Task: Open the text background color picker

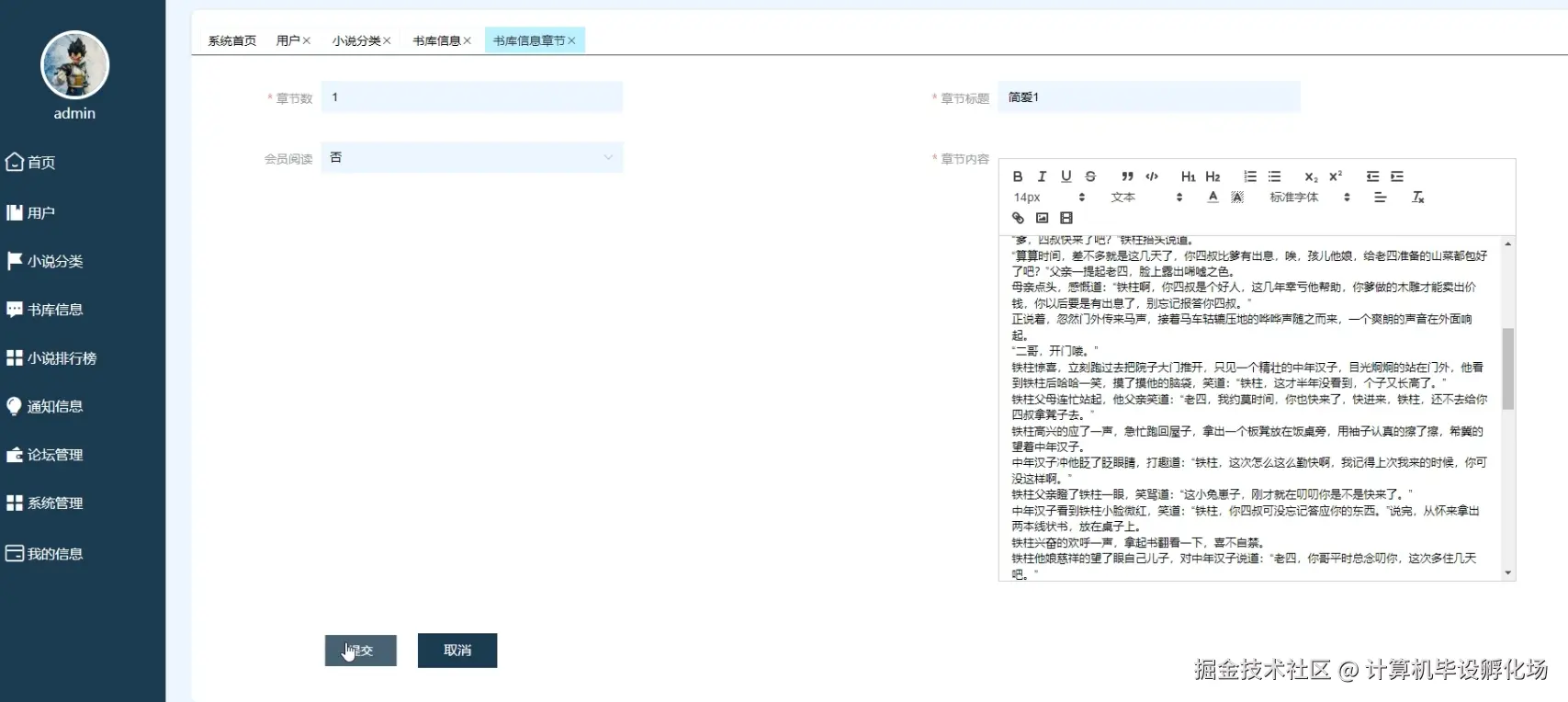Action: [x=1237, y=198]
